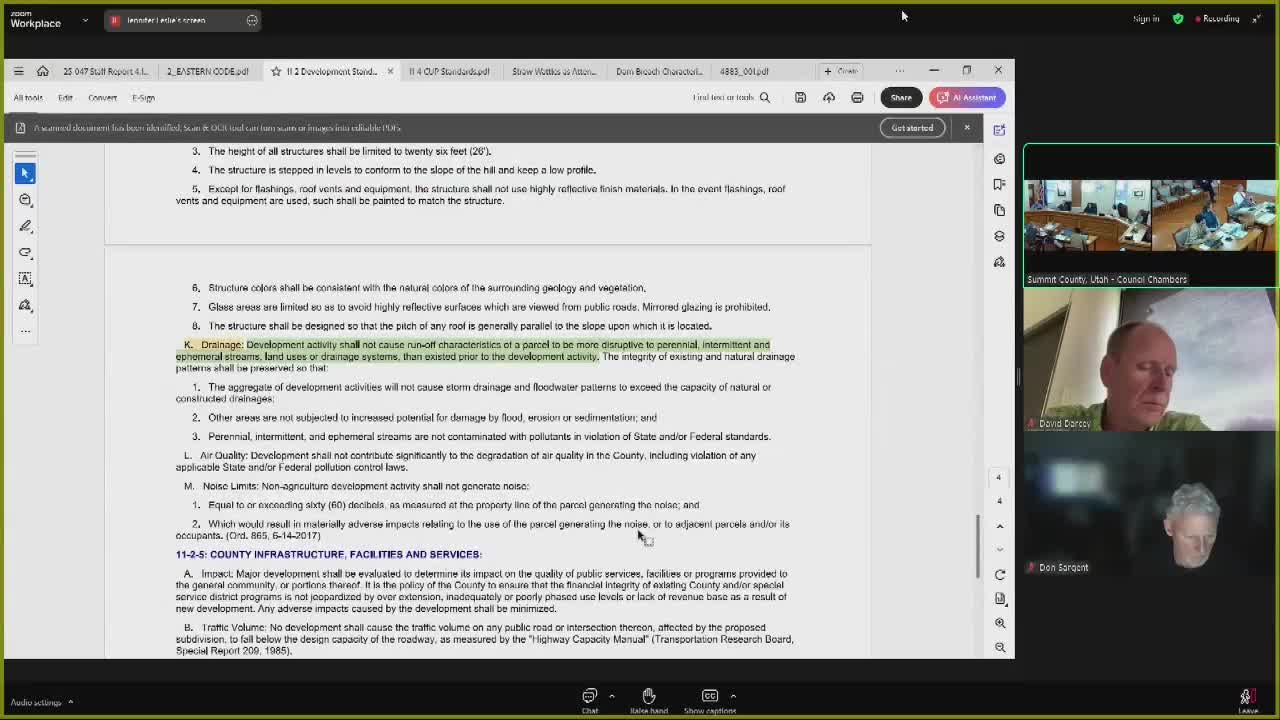Pick the highlighter pen tool
The image size is (1280, 720).
[x=25, y=226]
